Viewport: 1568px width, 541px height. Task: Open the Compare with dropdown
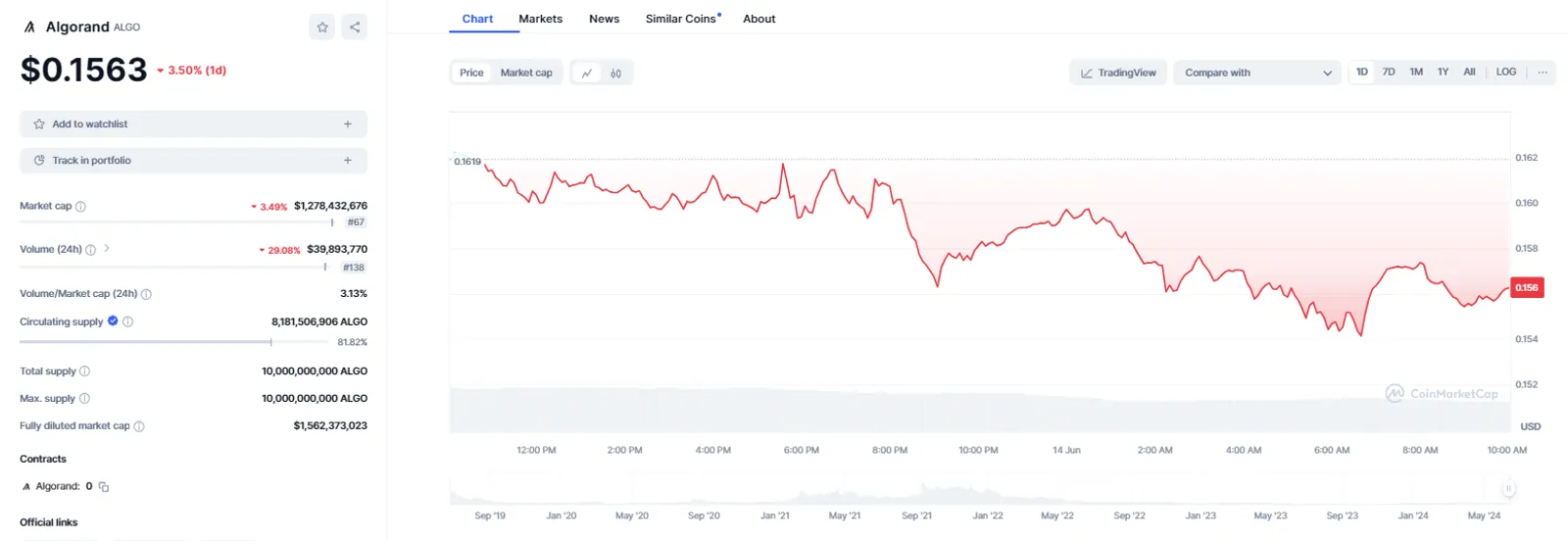1257,73
